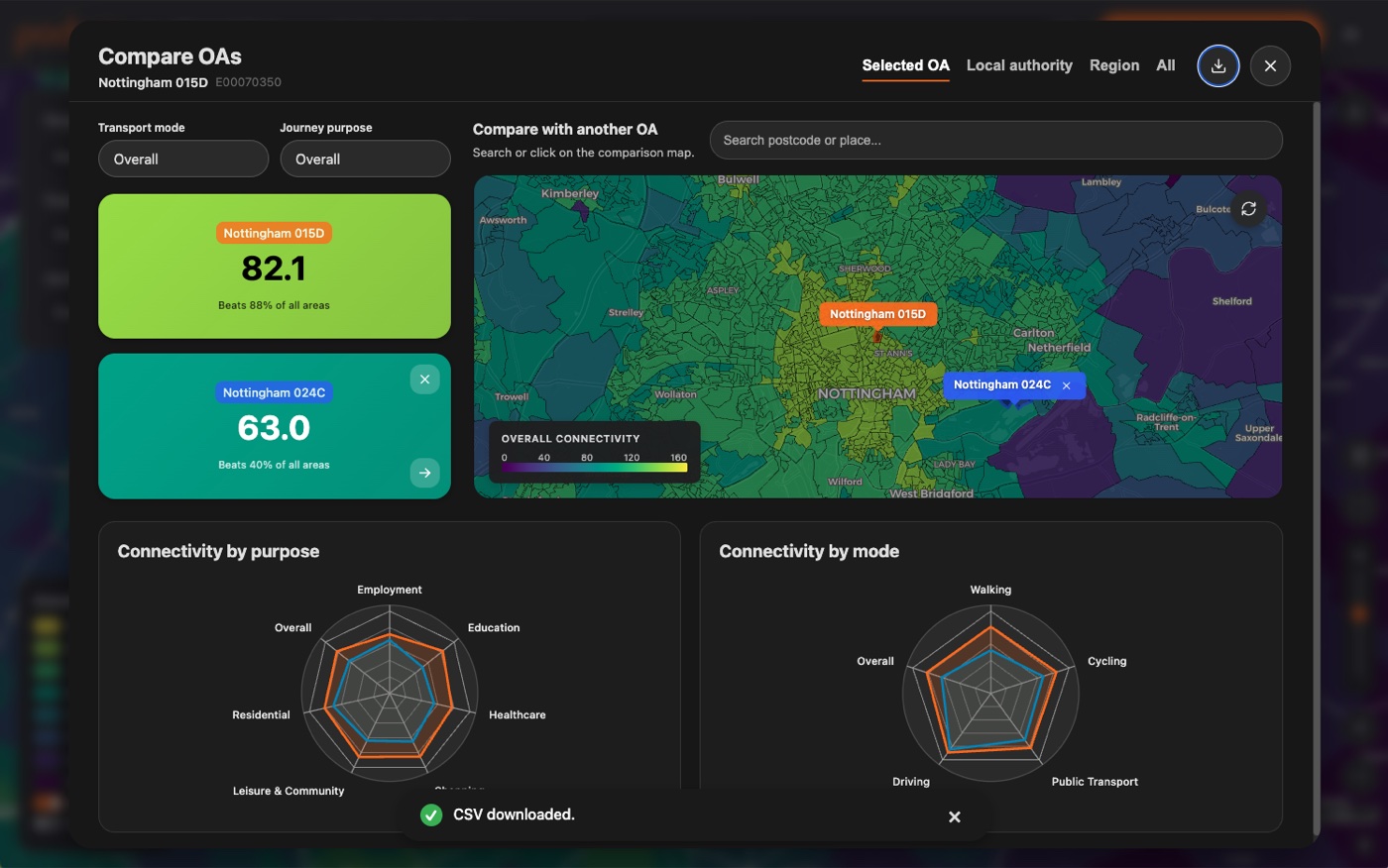The width and height of the screenshot is (1388, 868).
Task: Click the Strelley place label on map
Action: pos(626,312)
